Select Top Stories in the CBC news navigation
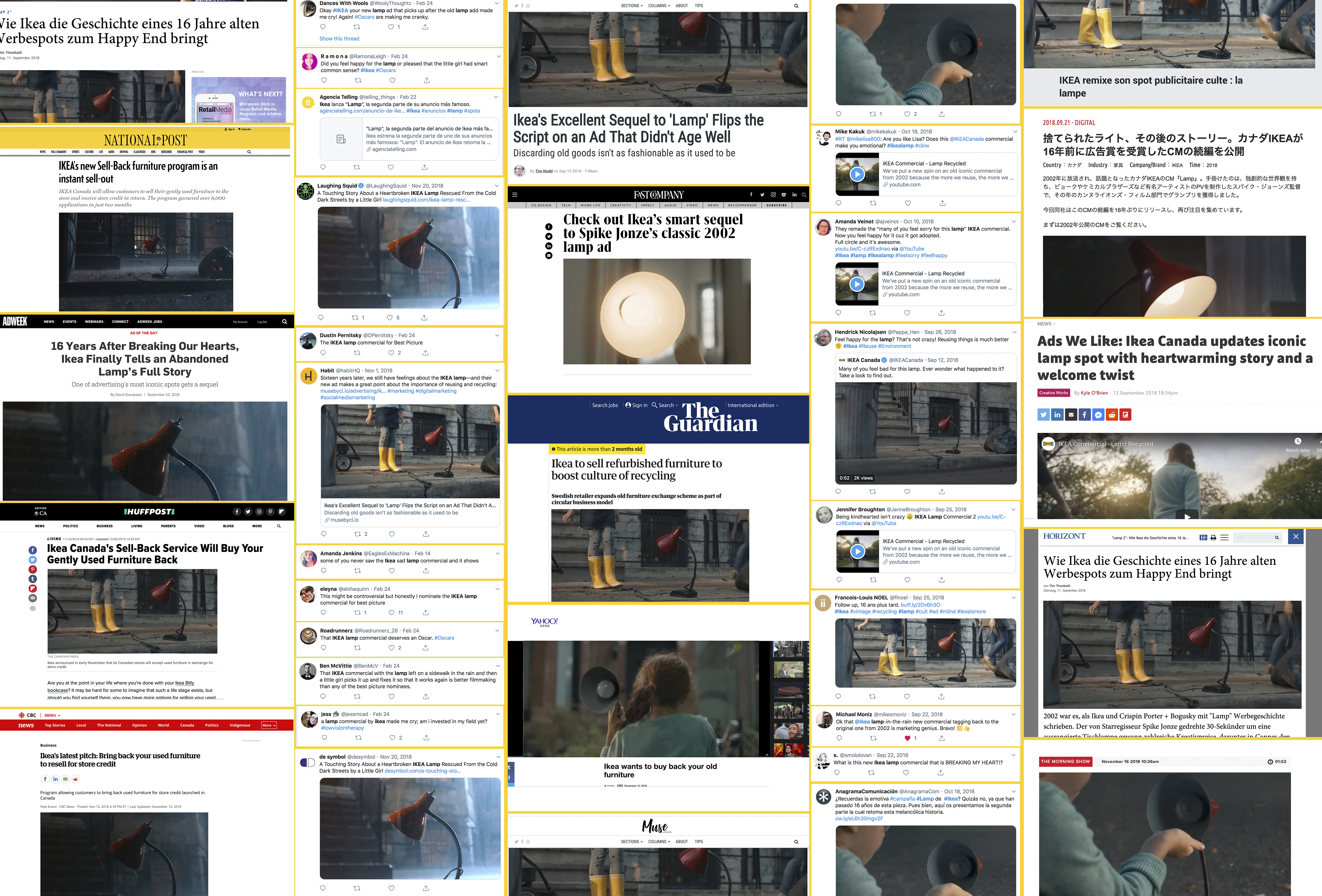1322x896 pixels. (x=55, y=725)
